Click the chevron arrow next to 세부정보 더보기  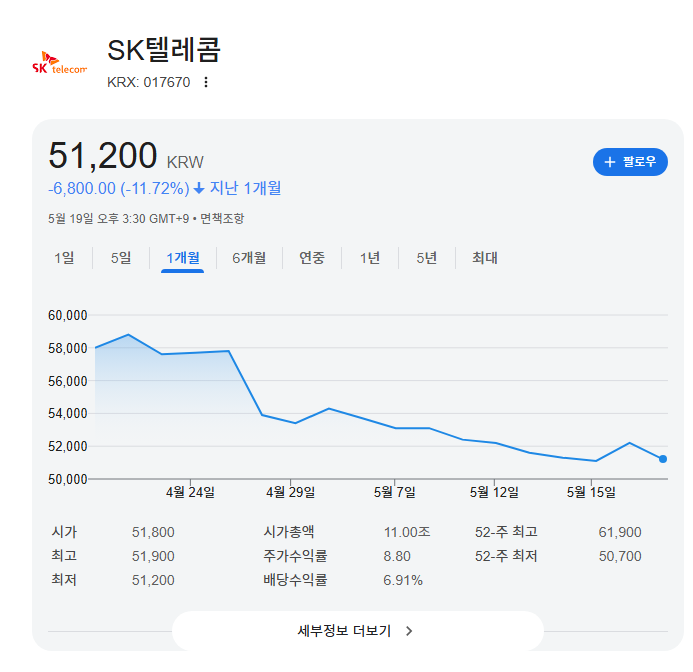tap(409, 631)
